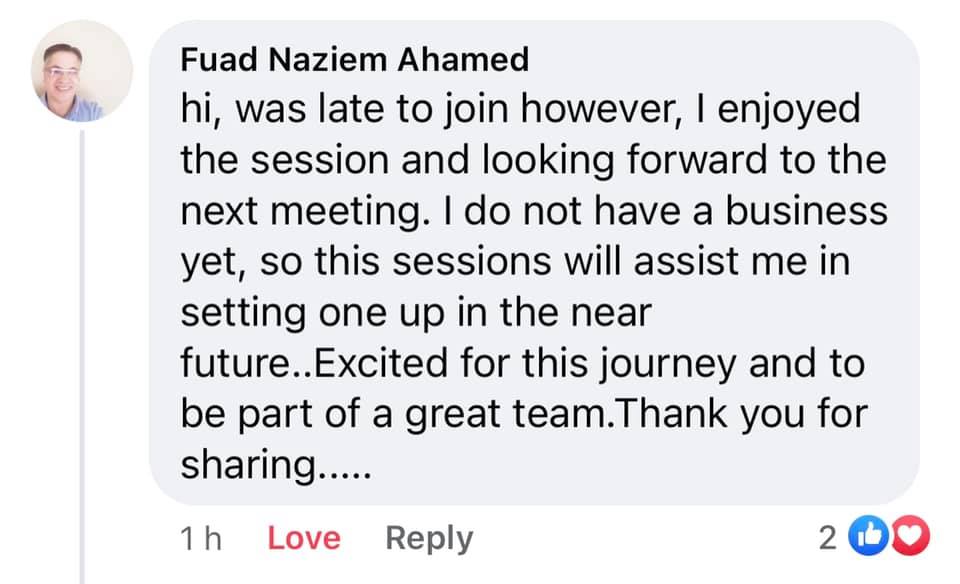Screen dimensions: 960x584
Task: Open the Fuad Naziem Ahamed profile name link
Action: click(x=354, y=60)
